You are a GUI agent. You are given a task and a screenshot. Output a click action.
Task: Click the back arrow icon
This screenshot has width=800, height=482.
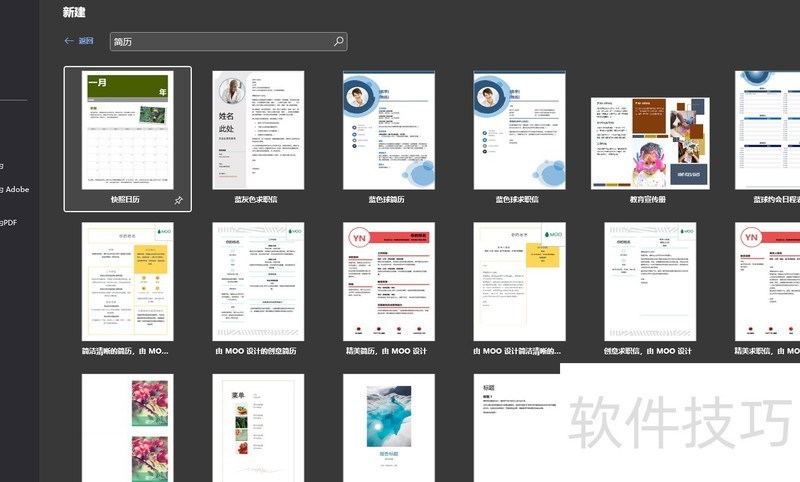(x=69, y=41)
